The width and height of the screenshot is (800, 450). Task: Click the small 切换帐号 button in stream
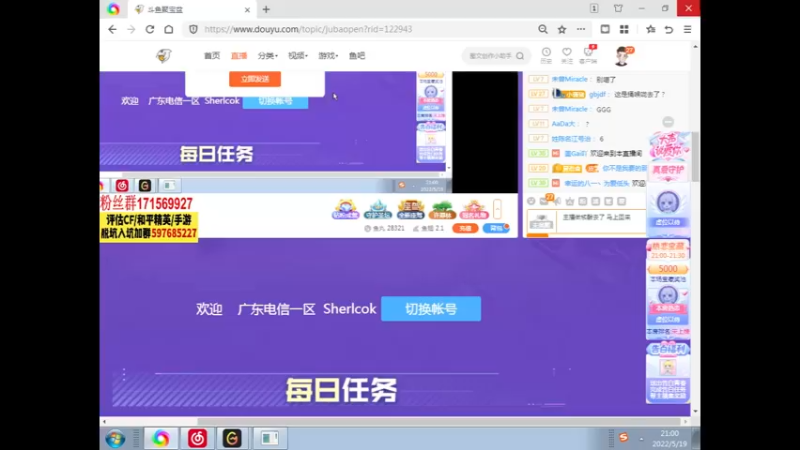coord(276,101)
